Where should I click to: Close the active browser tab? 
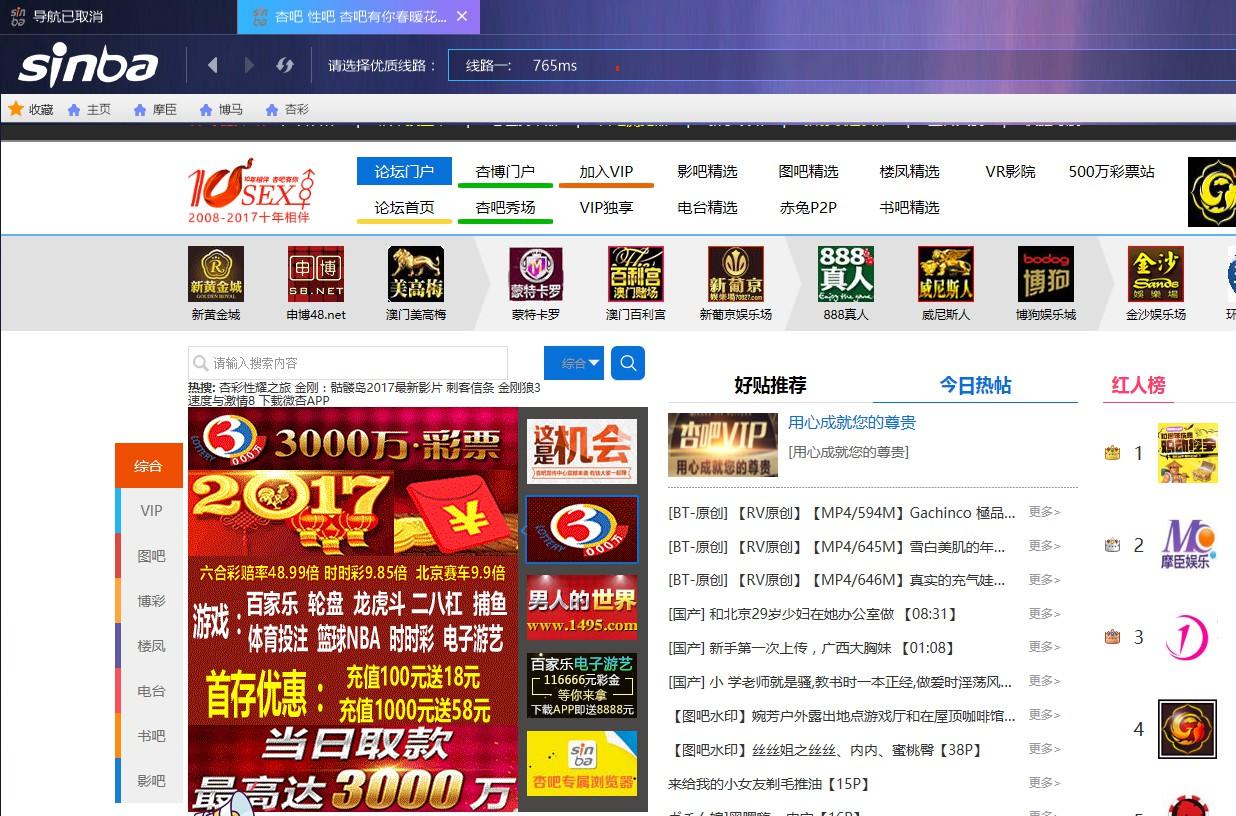tap(461, 16)
